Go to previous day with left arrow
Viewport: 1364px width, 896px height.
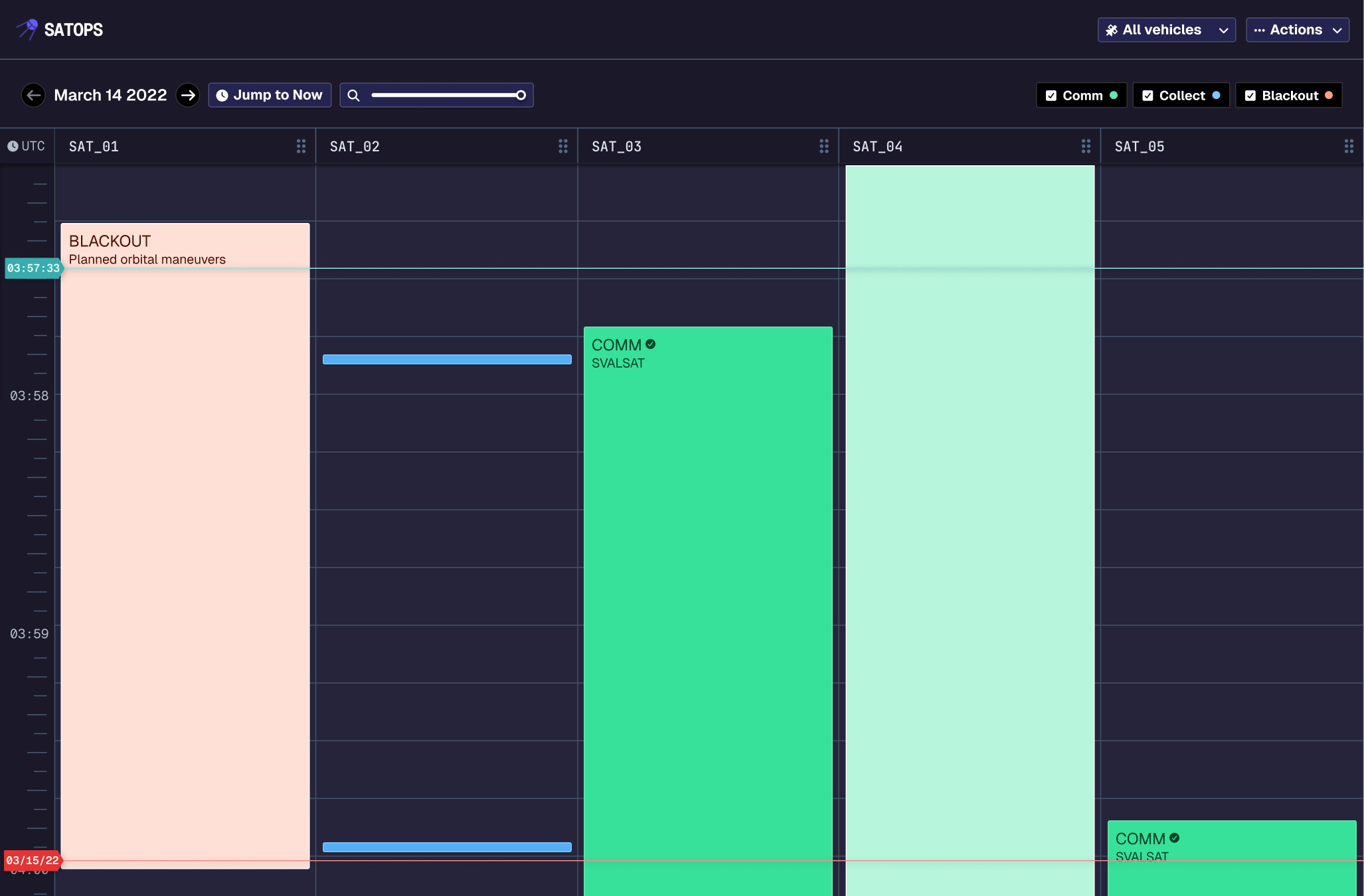coord(33,95)
